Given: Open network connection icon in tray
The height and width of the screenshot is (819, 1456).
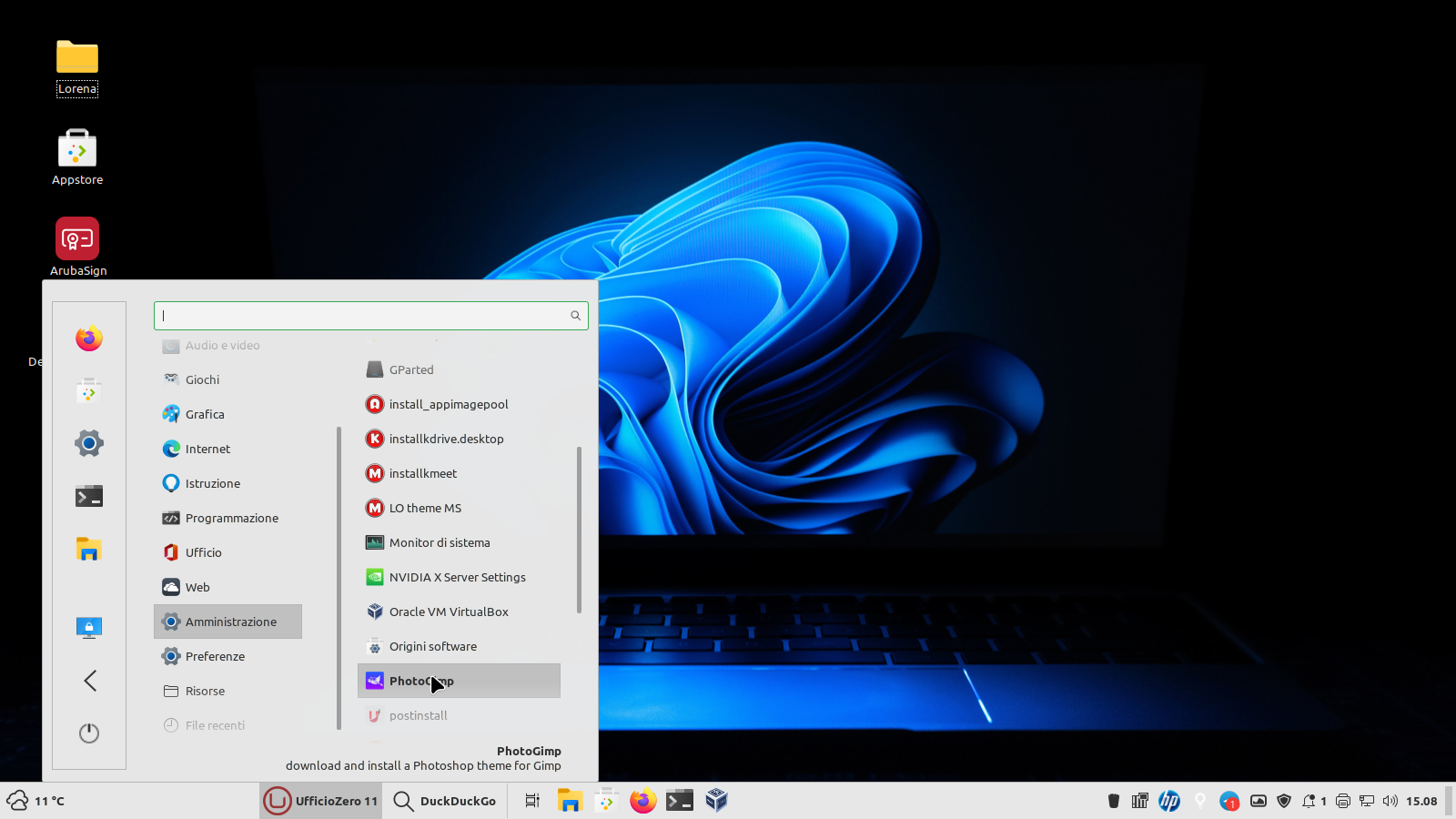Looking at the screenshot, I should [x=1366, y=801].
